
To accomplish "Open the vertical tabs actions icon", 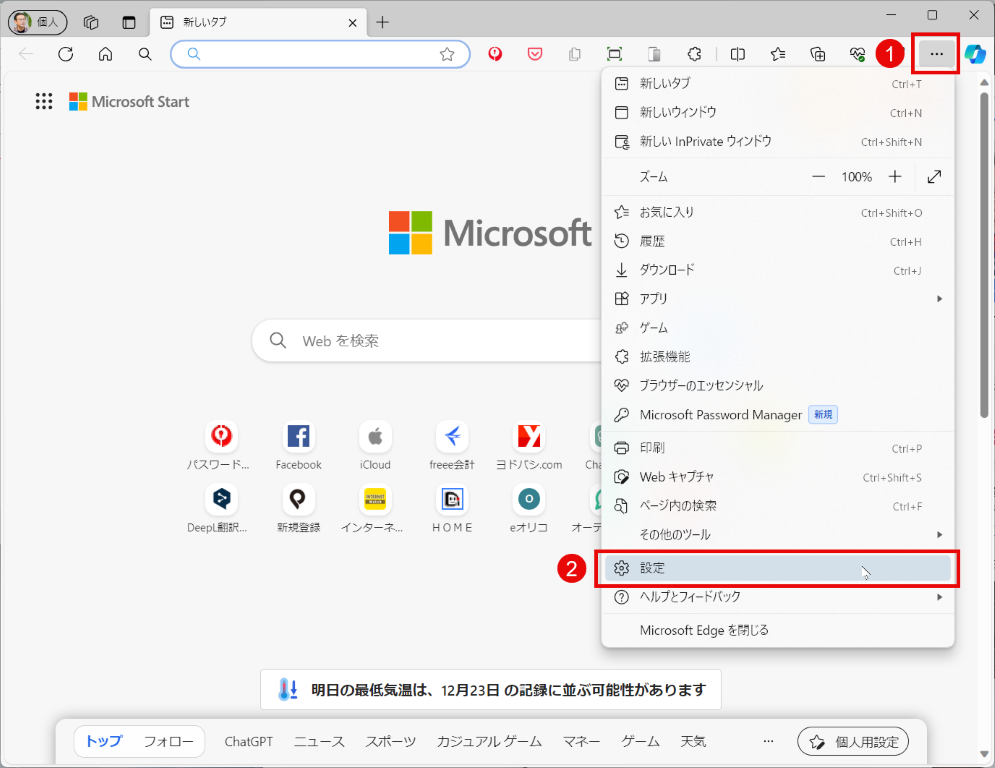I will (x=129, y=22).
